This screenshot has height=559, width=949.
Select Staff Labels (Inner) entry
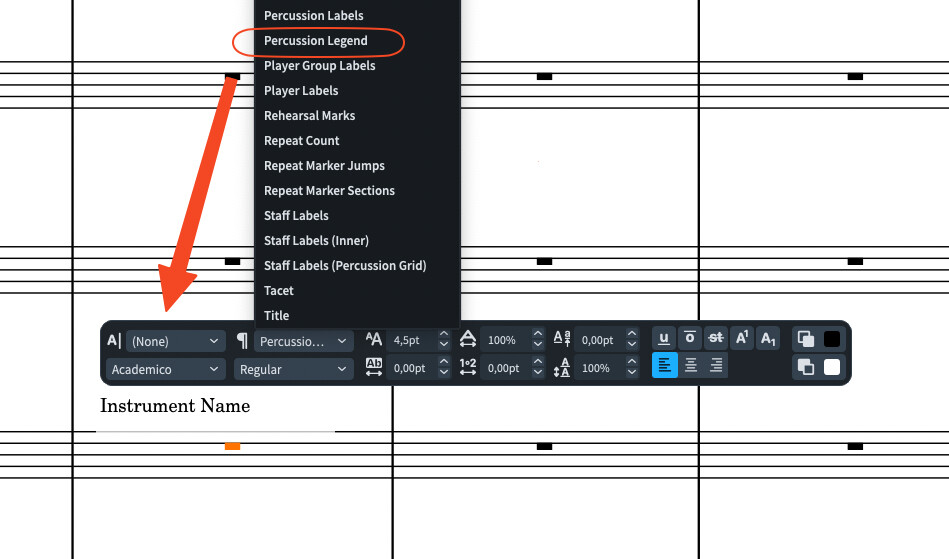click(x=316, y=241)
